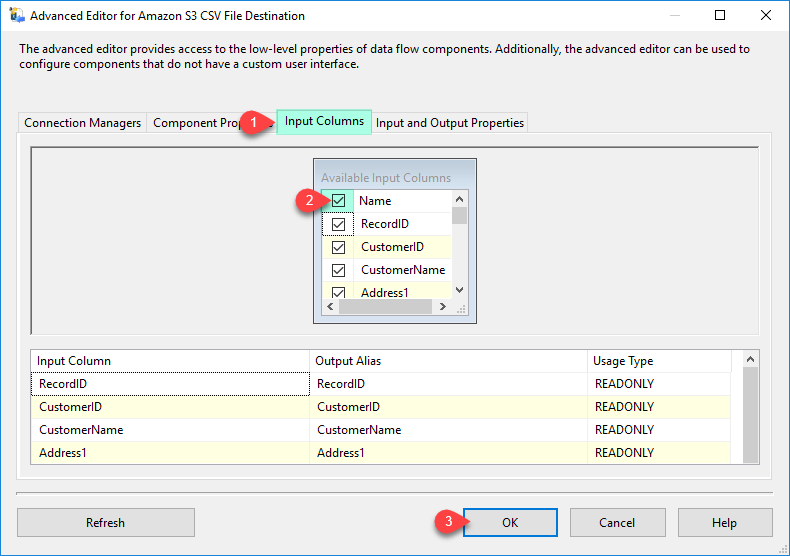790x556 pixels.
Task: Edit the Address1 output alias cell
Action: 448,453
